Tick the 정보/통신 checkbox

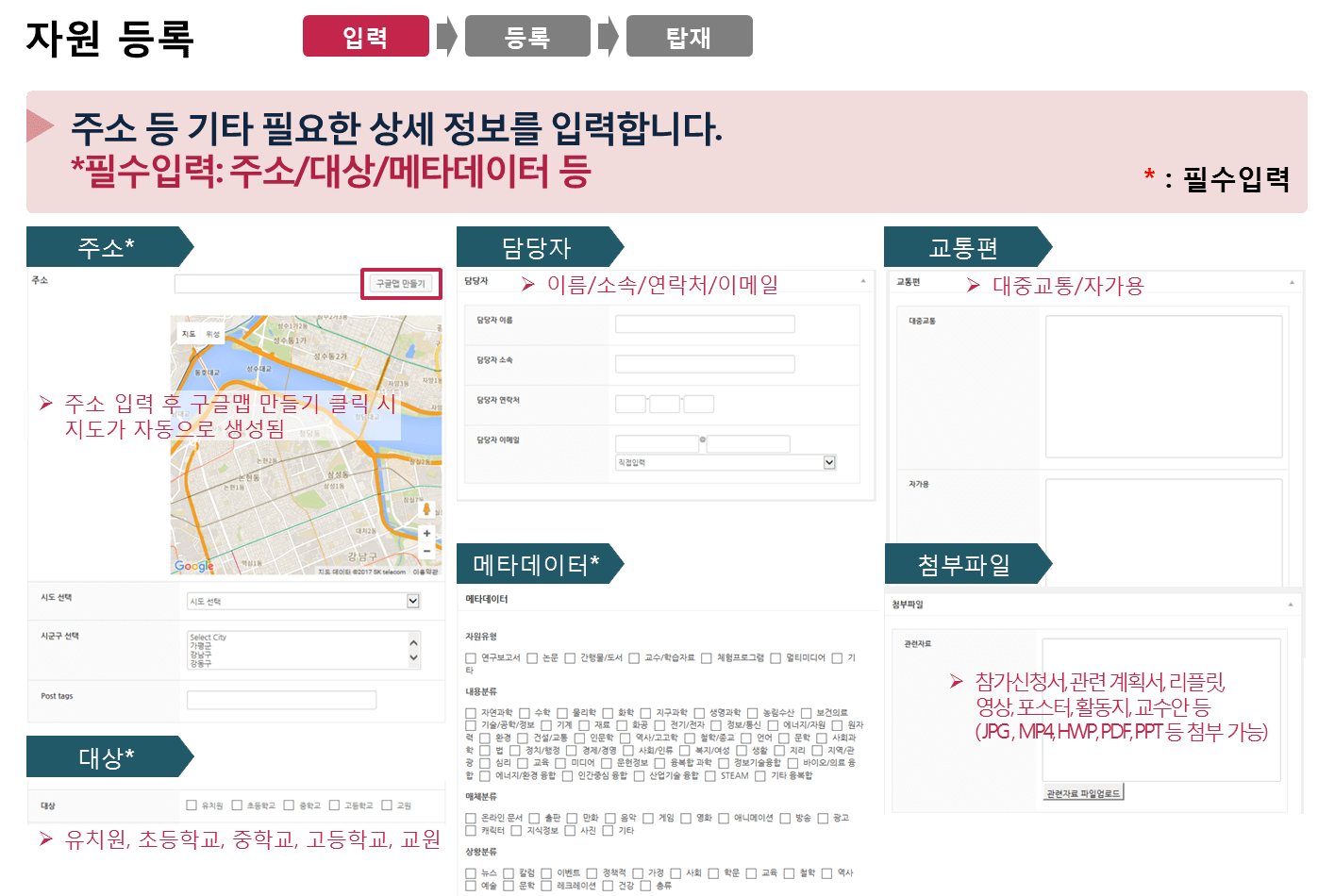pos(716,725)
